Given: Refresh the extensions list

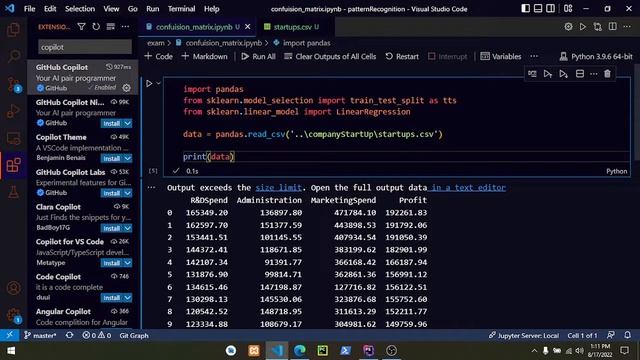Looking at the screenshot, I should tap(96, 27).
